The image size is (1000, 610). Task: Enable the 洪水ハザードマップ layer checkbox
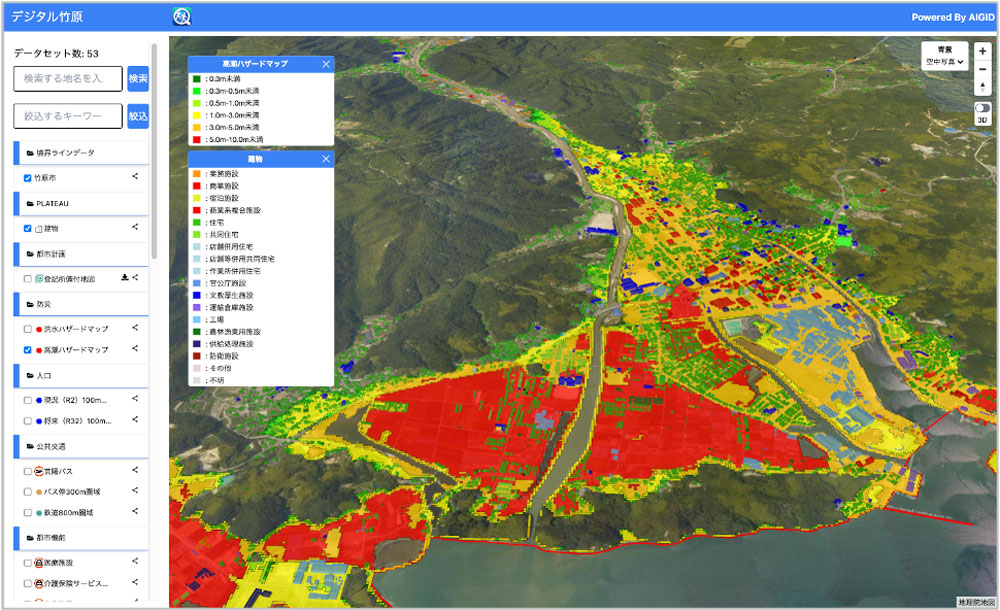tap(27, 329)
